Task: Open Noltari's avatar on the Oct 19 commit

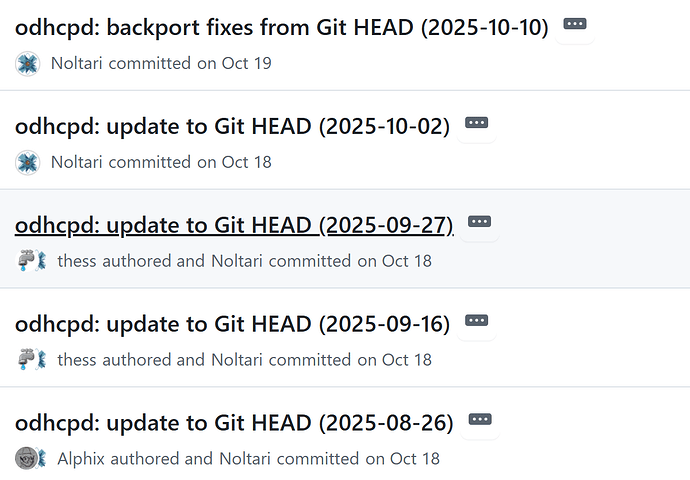Action: (x=27, y=63)
